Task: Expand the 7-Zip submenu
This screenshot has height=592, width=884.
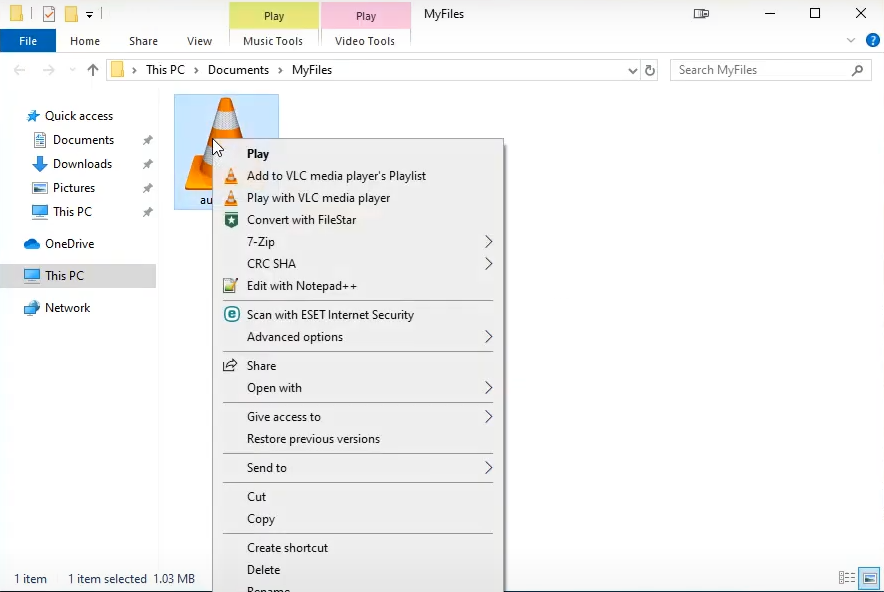Action: (488, 242)
